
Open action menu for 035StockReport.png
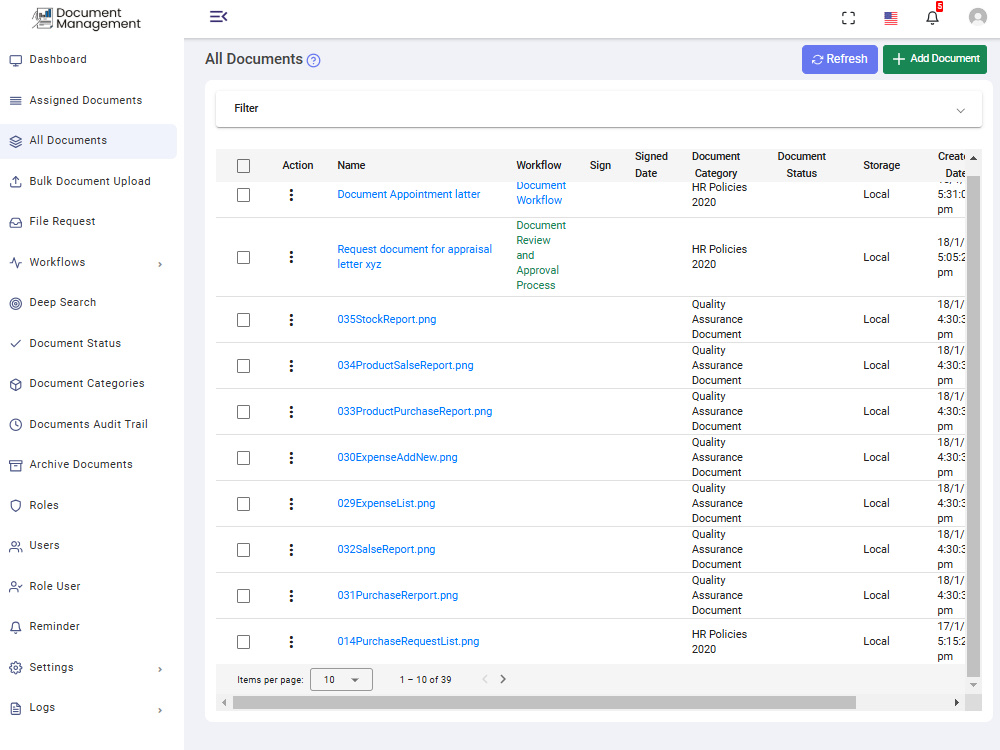pos(291,320)
